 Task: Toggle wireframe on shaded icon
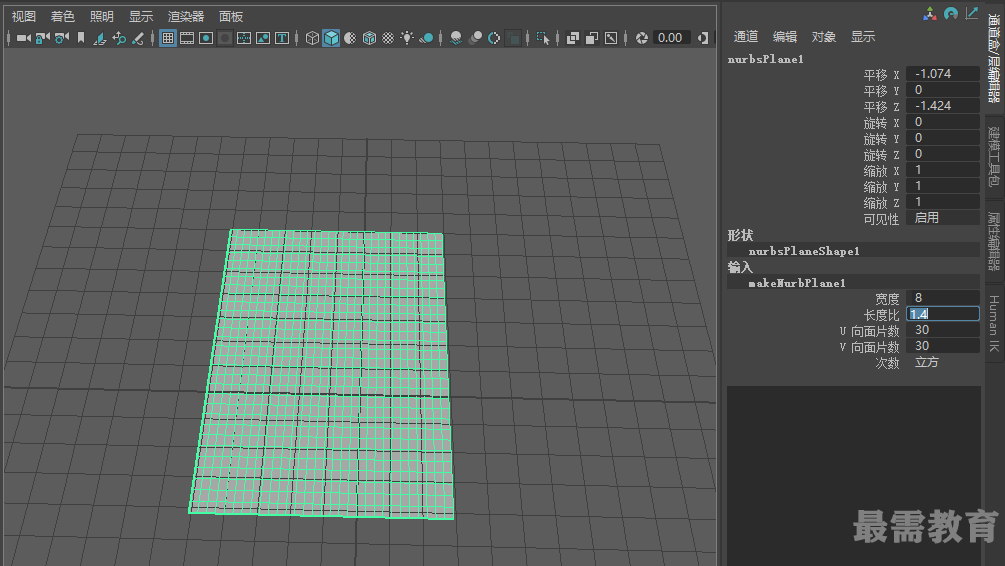tap(369, 38)
